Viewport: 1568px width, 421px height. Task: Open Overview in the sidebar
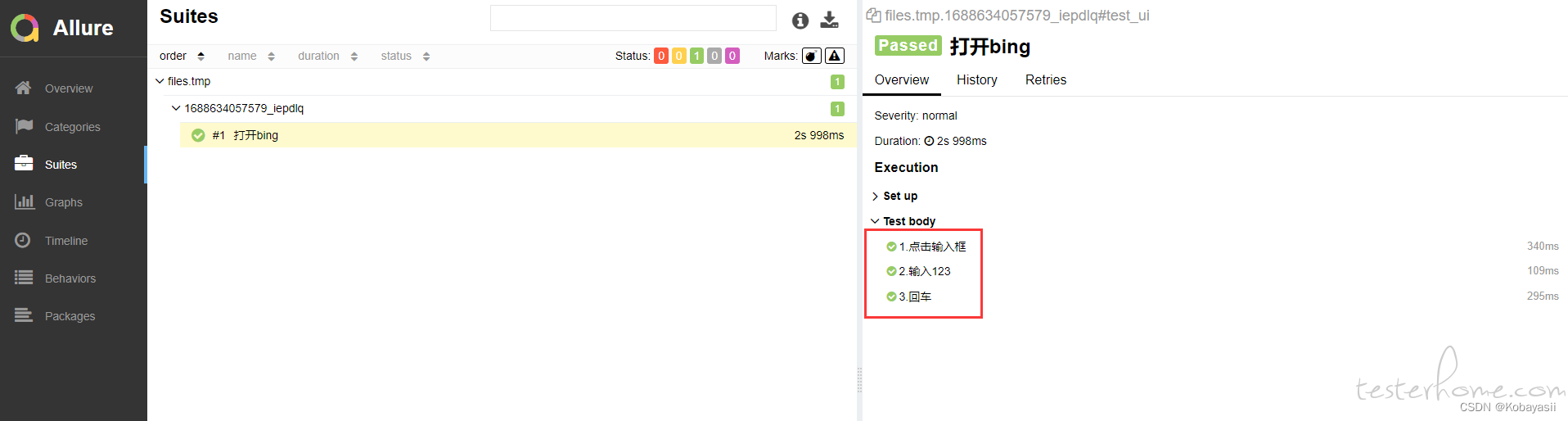[69, 88]
